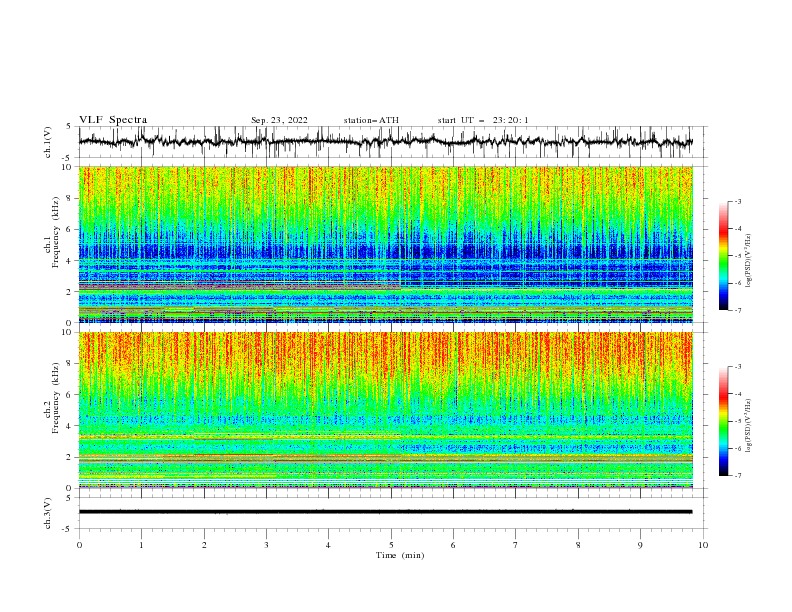The image size is (792, 612).
Task: Click the ch.3 flat waveform trace
Action: point(385,512)
